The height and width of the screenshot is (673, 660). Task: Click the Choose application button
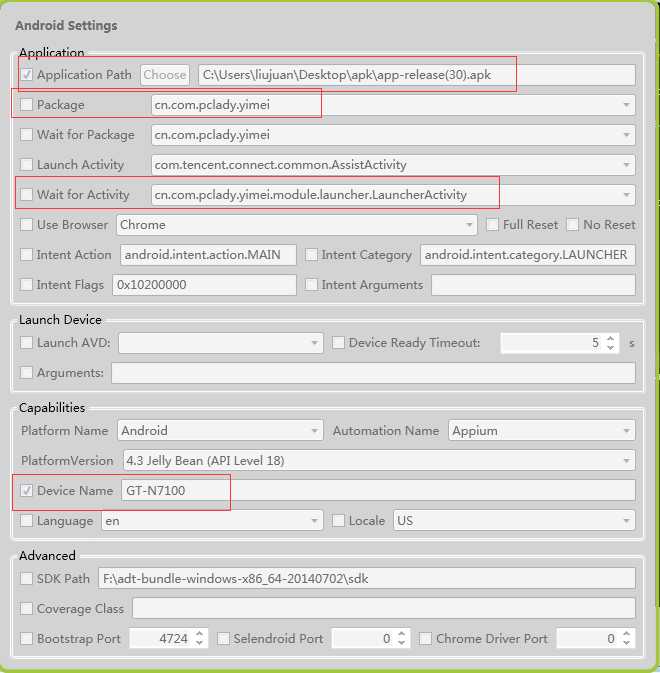165,75
